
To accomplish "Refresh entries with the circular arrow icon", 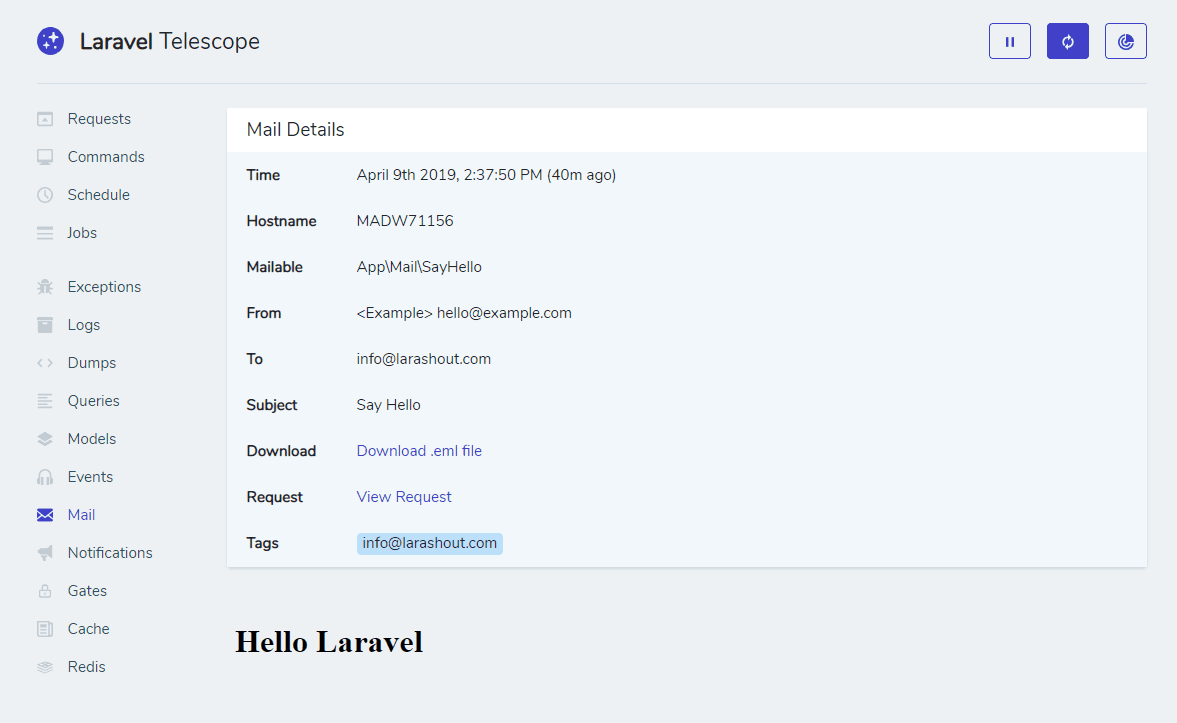I will tap(1067, 41).
